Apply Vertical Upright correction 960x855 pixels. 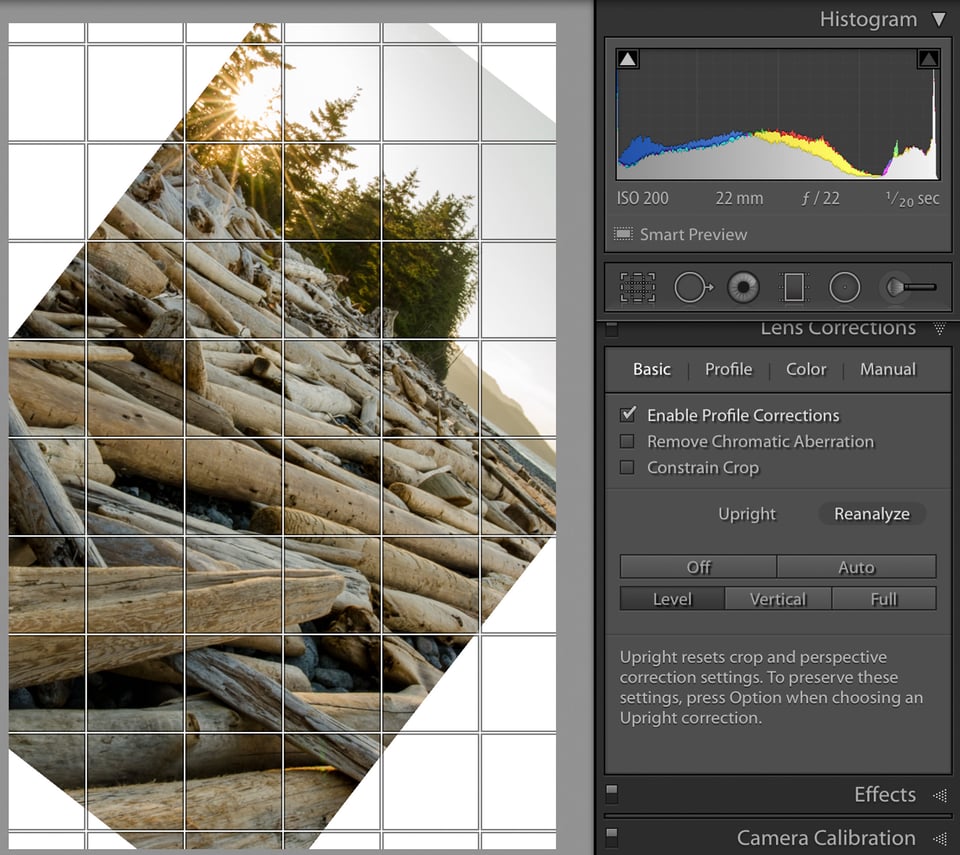tap(778, 599)
